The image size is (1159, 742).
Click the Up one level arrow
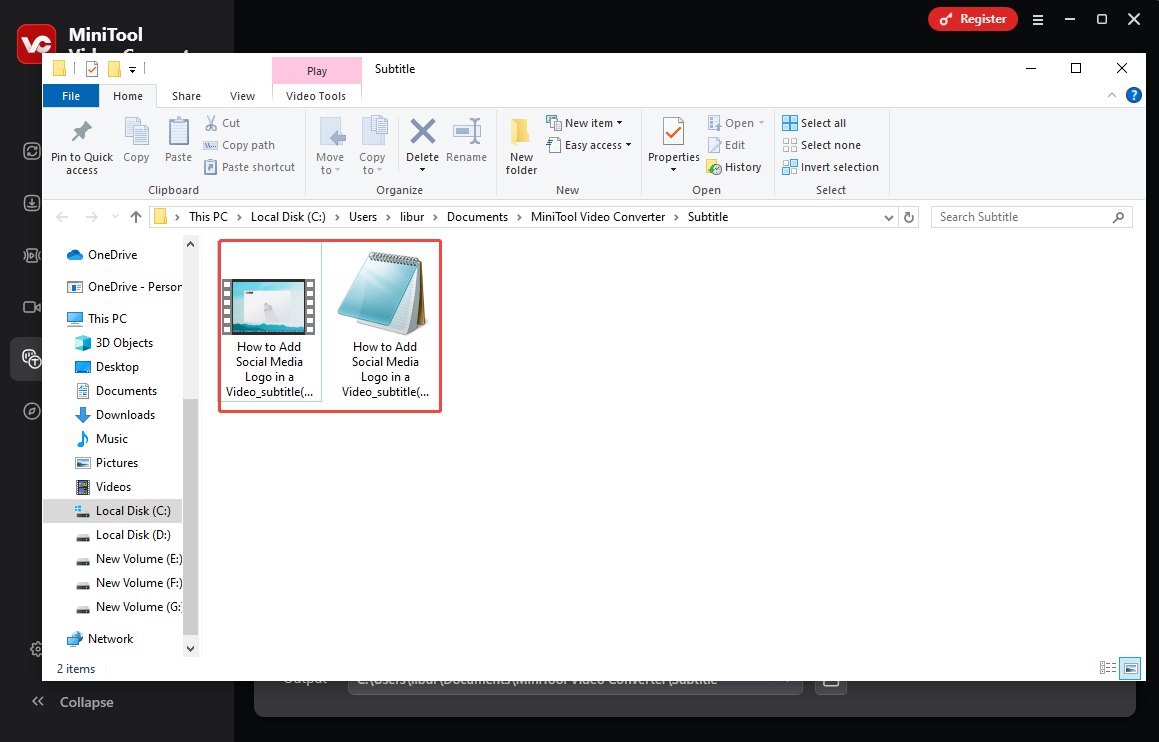[x=135, y=217]
